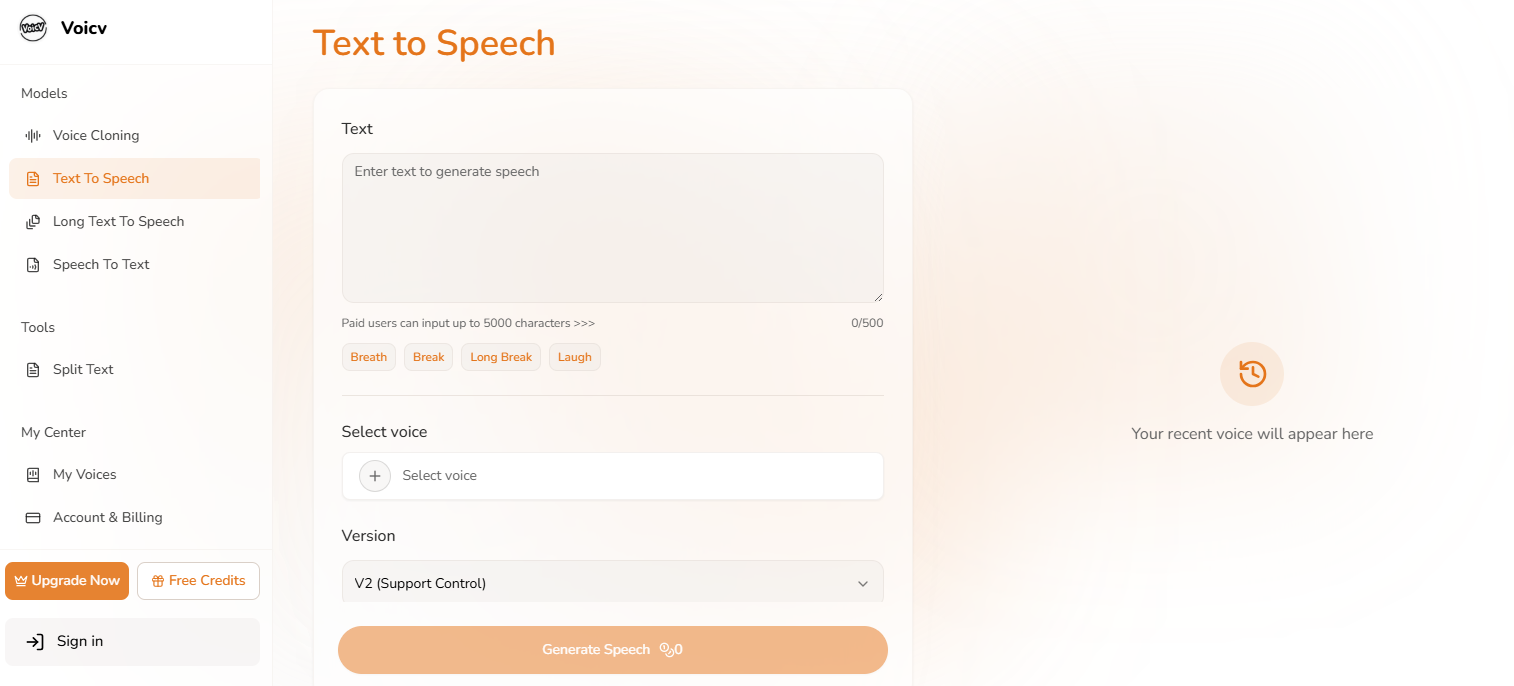
Task: Click the My Voices sidebar icon
Action: coord(33,475)
